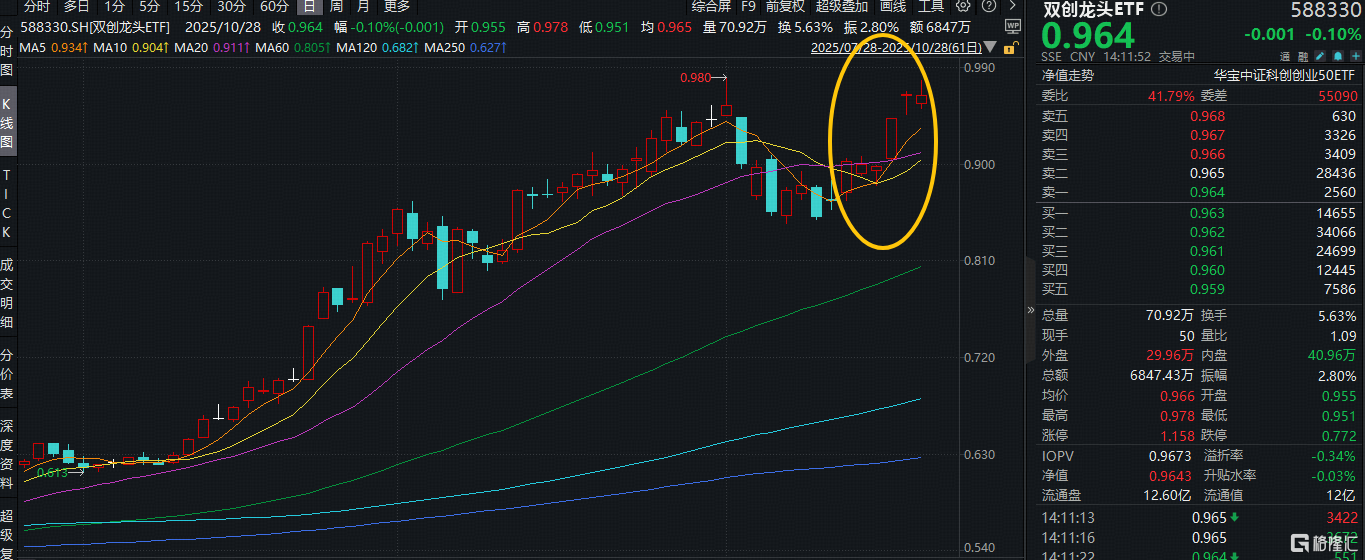This screenshot has width=1365, height=560.
Task: Click the MA5 indicator label
Action: coord(50,47)
